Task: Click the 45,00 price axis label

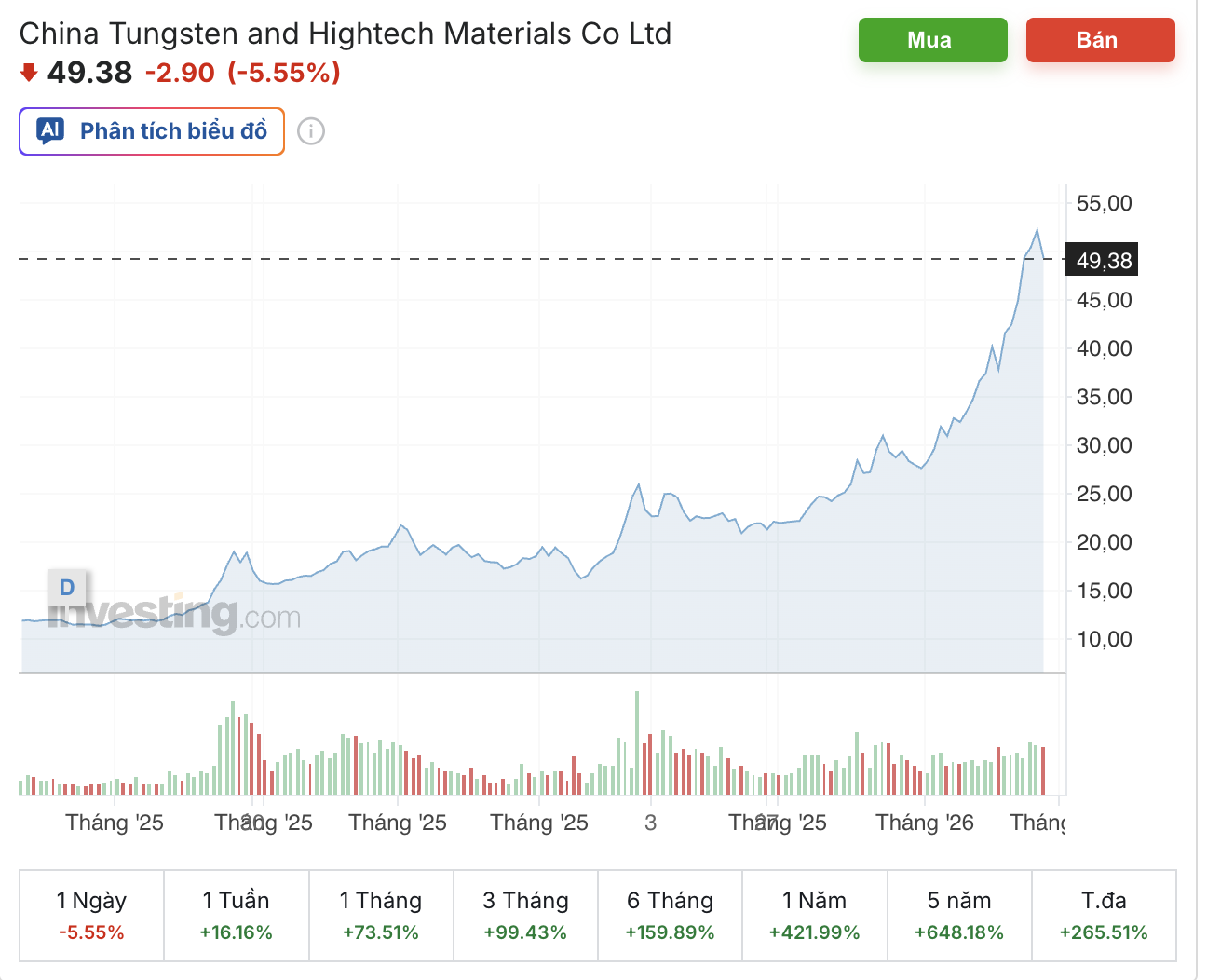Action: tap(1104, 300)
